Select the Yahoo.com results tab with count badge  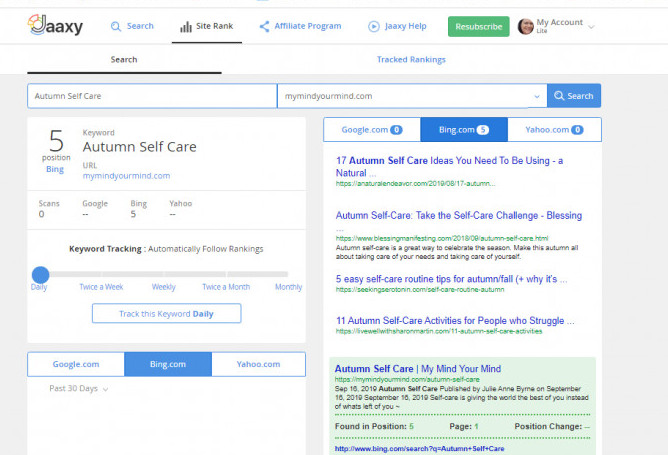(x=554, y=130)
